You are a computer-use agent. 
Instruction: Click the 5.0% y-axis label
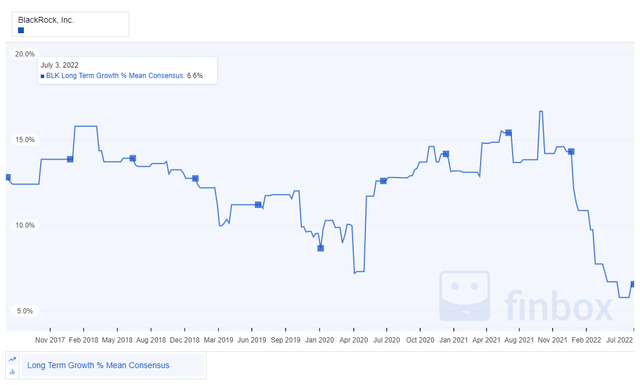pos(25,311)
